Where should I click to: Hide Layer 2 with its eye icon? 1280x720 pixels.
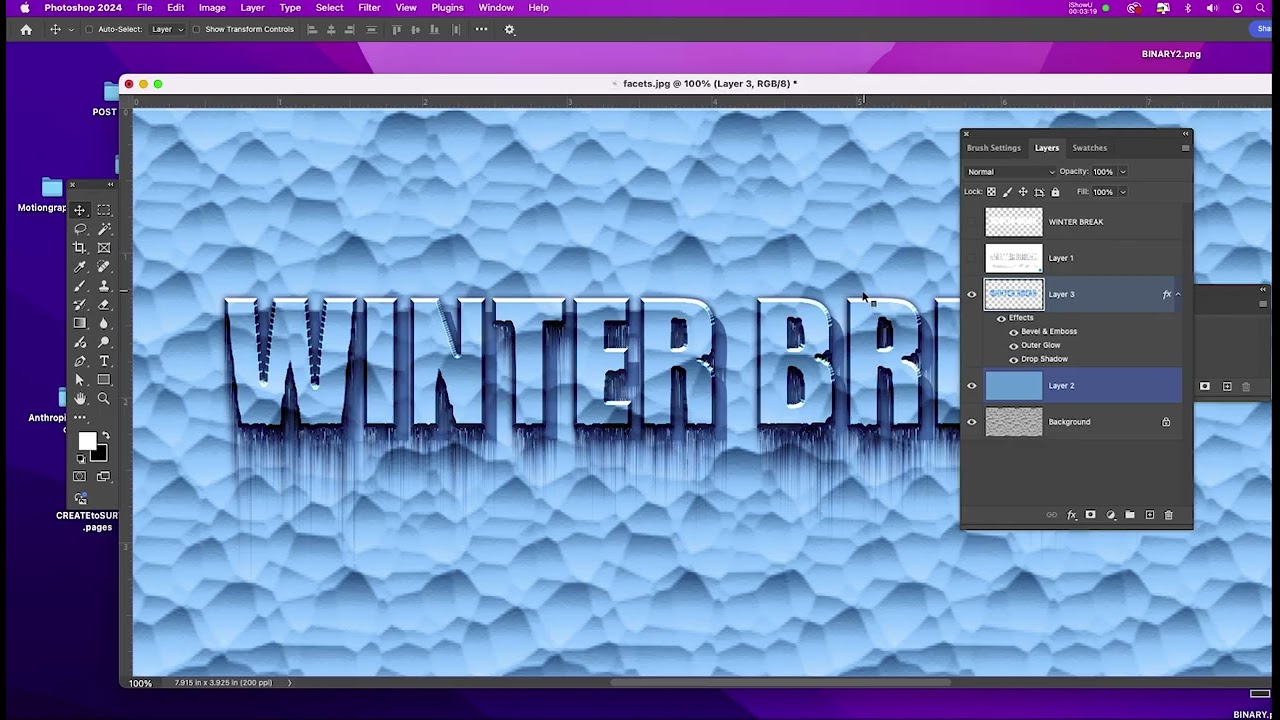[971, 385]
